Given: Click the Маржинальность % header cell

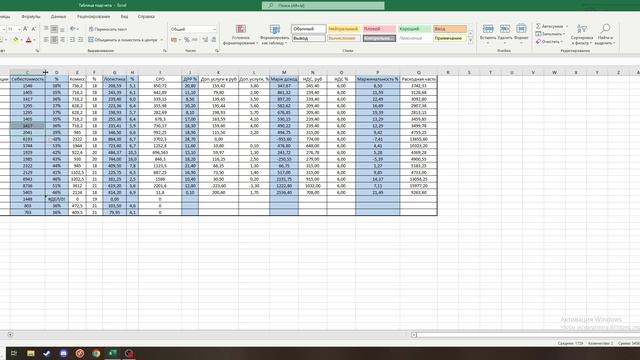Looking at the screenshot, I should [x=378, y=79].
